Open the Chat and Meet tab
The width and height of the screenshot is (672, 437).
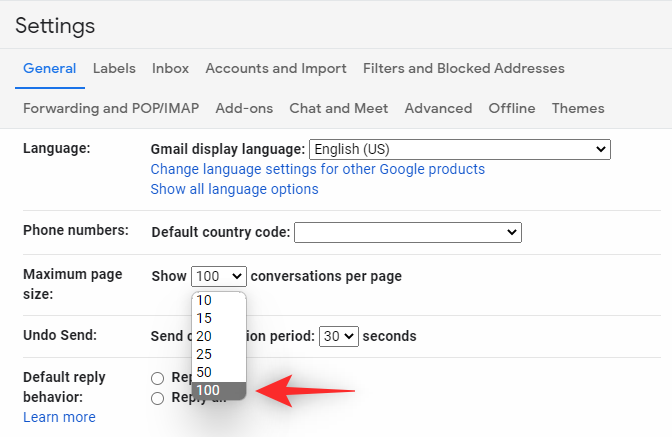coord(338,108)
